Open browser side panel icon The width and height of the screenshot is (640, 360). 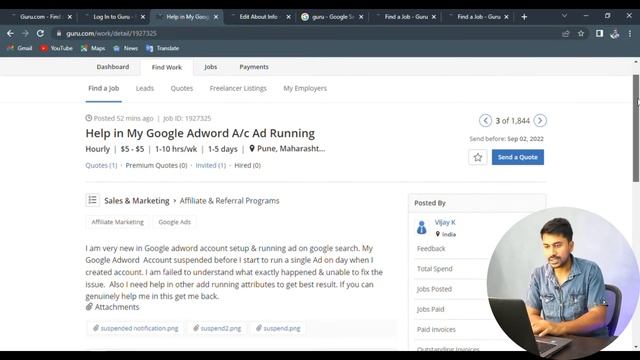coord(599,33)
